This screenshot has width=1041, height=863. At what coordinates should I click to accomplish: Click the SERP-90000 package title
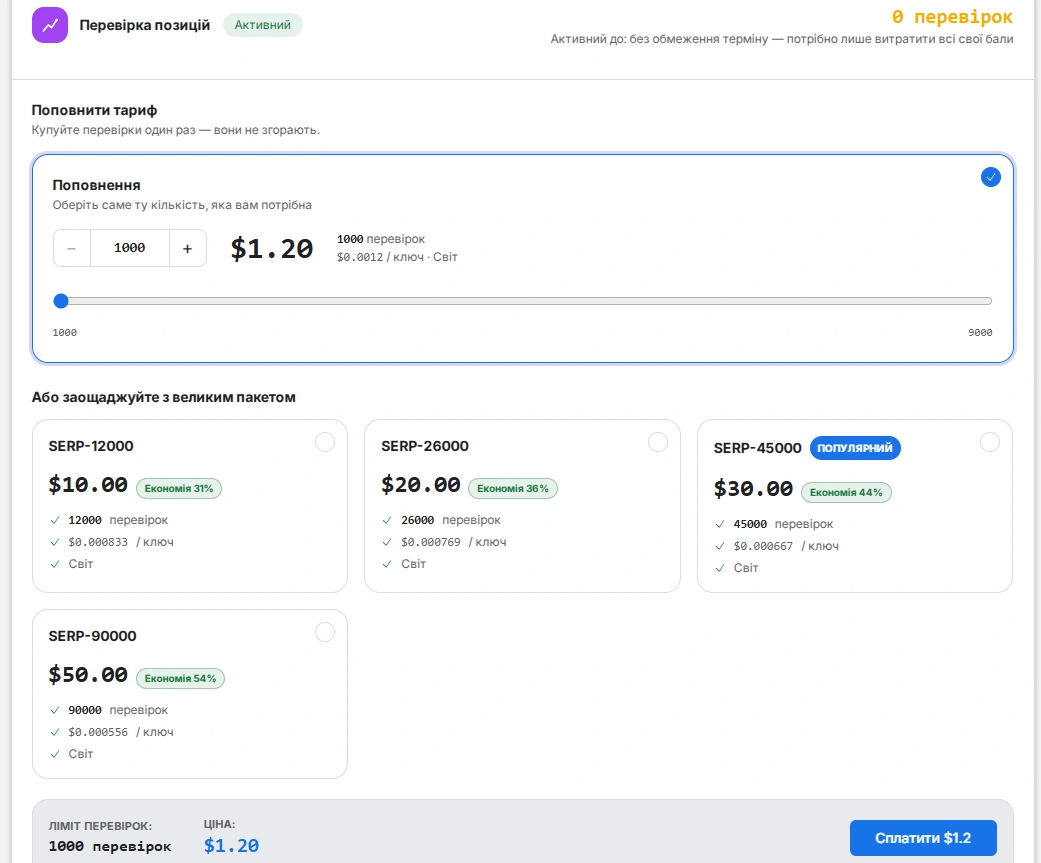coord(92,636)
